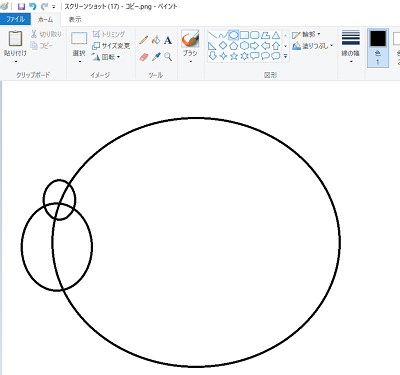Select the Triangle shape
This screenshot has width=400, height=375.
[276, 35]
